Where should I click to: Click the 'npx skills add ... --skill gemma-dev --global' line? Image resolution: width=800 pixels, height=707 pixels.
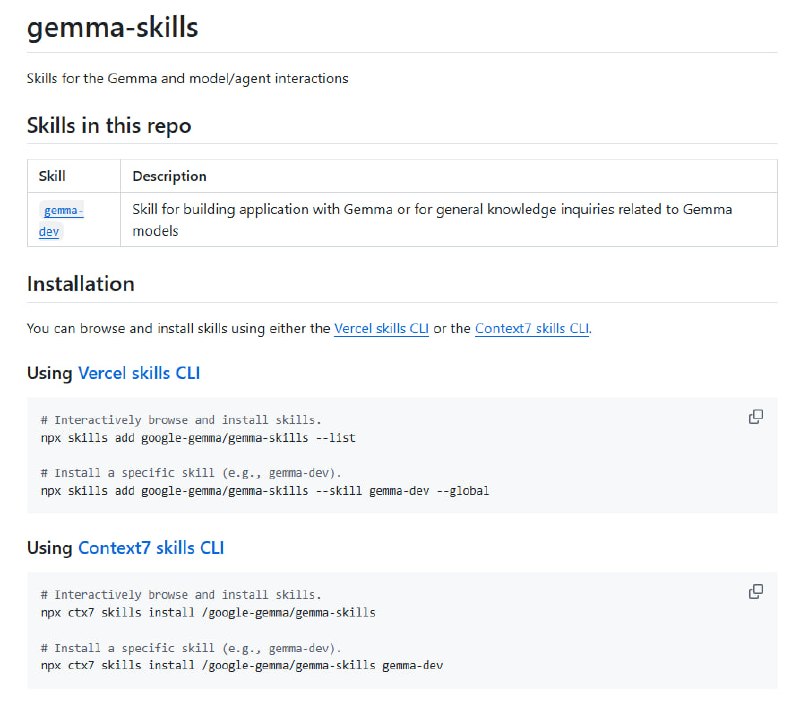click(265, 491)
